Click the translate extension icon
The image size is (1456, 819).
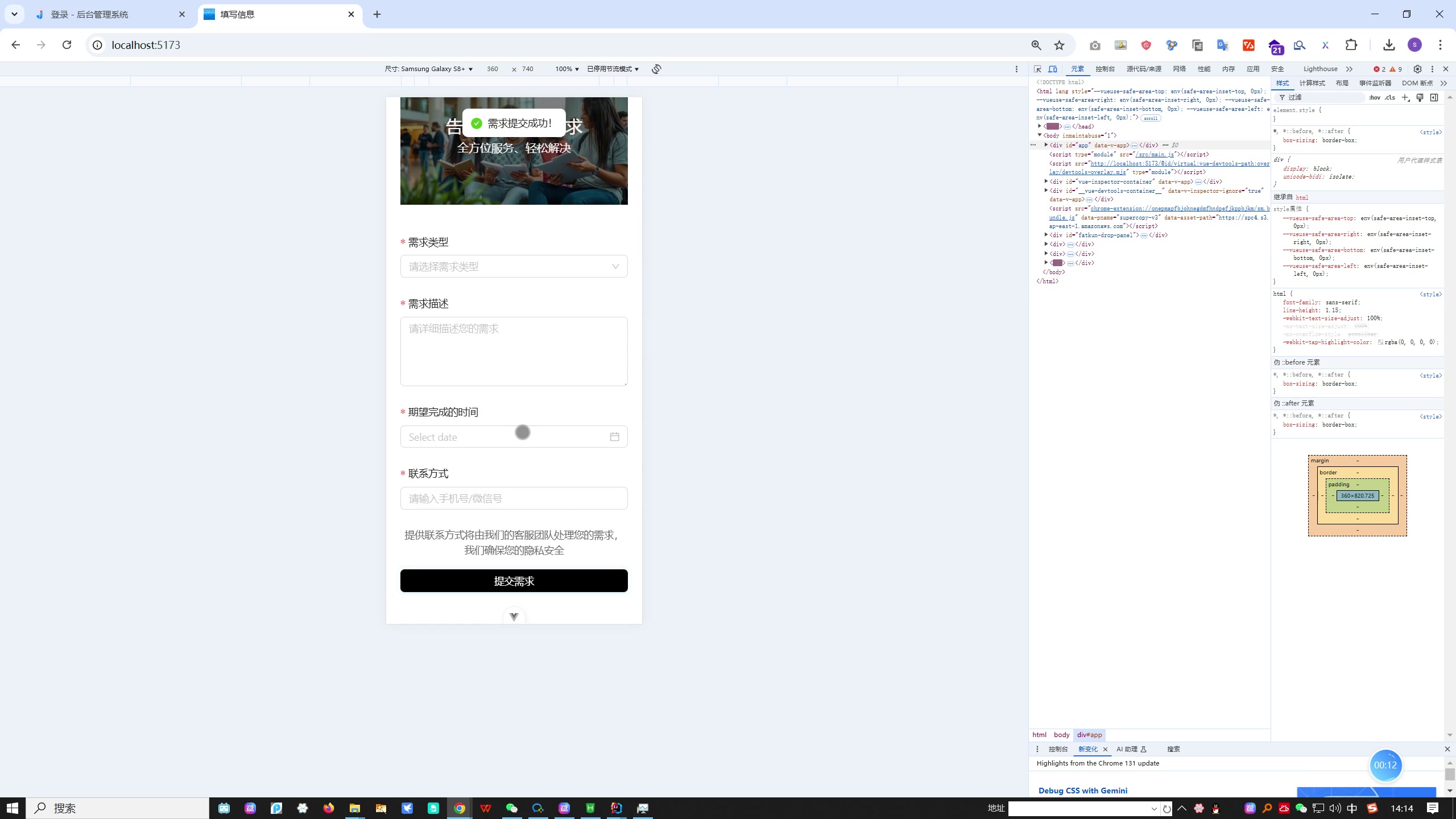pyautogui.click(x=1222, y=45)
